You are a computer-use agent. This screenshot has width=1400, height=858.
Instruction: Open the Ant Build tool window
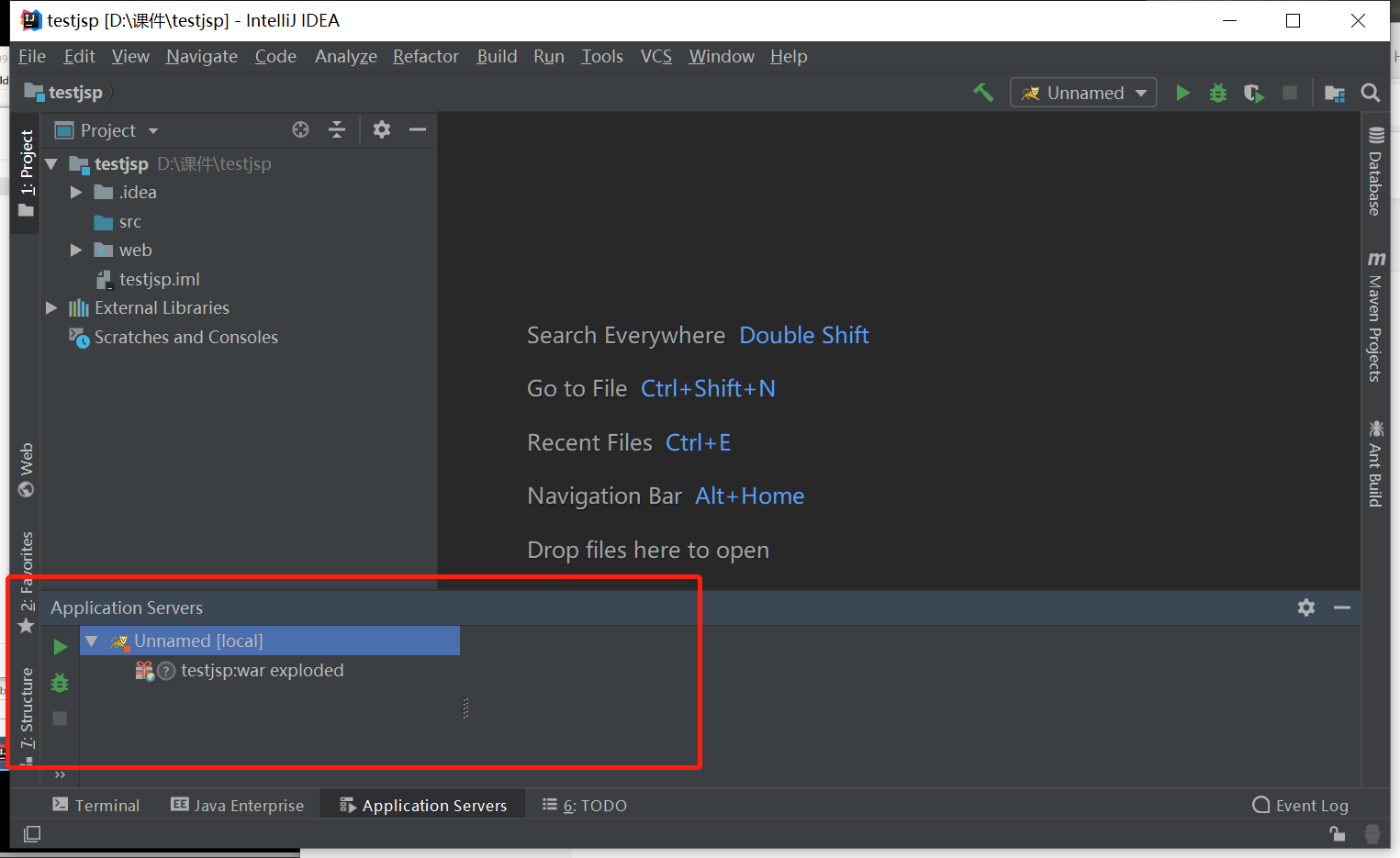pos(1375,463)
